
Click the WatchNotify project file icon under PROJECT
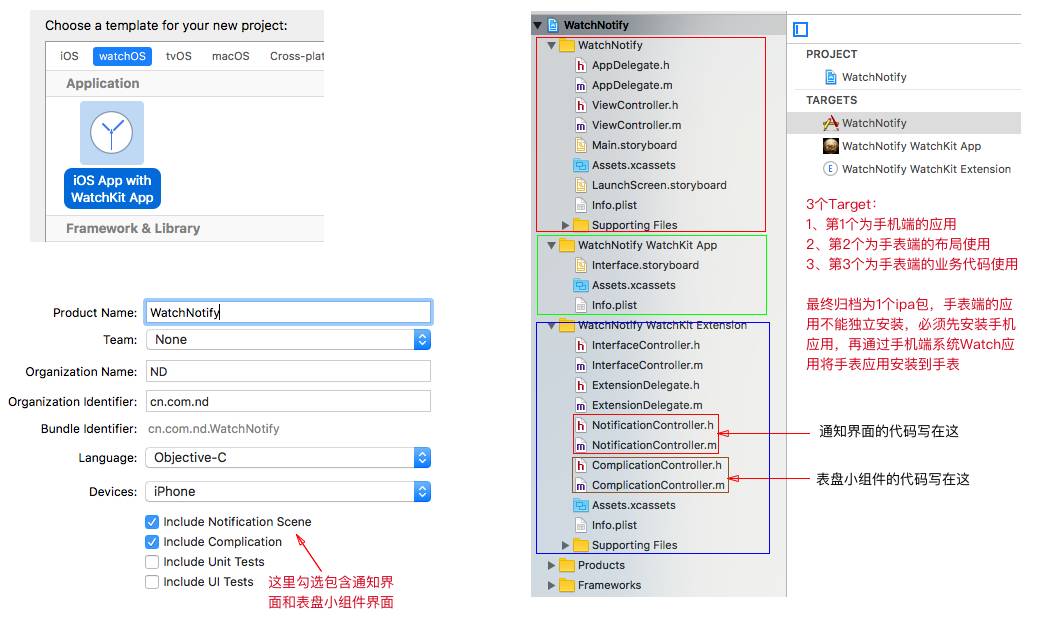click(831, 77)
